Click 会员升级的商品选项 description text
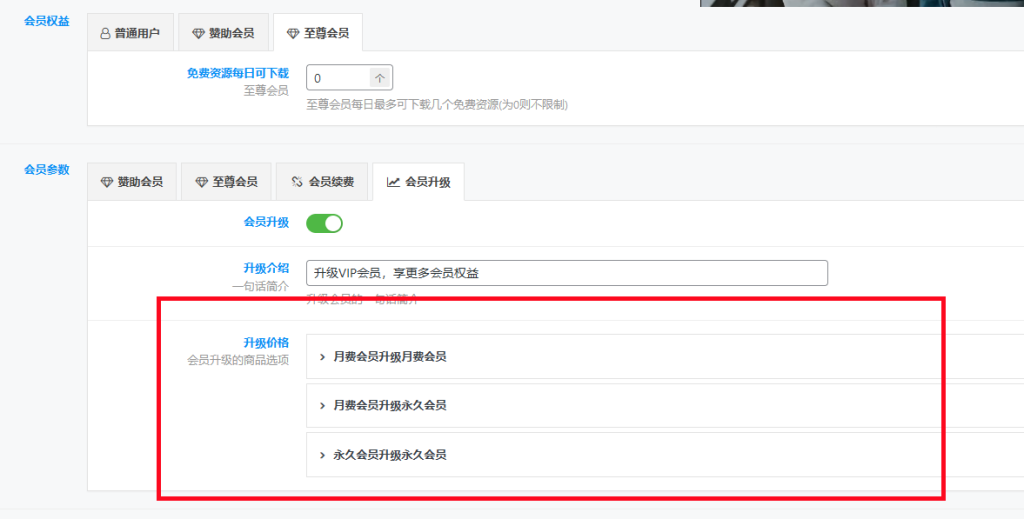Screen dimensions: 1024x519 pos(238,360)
